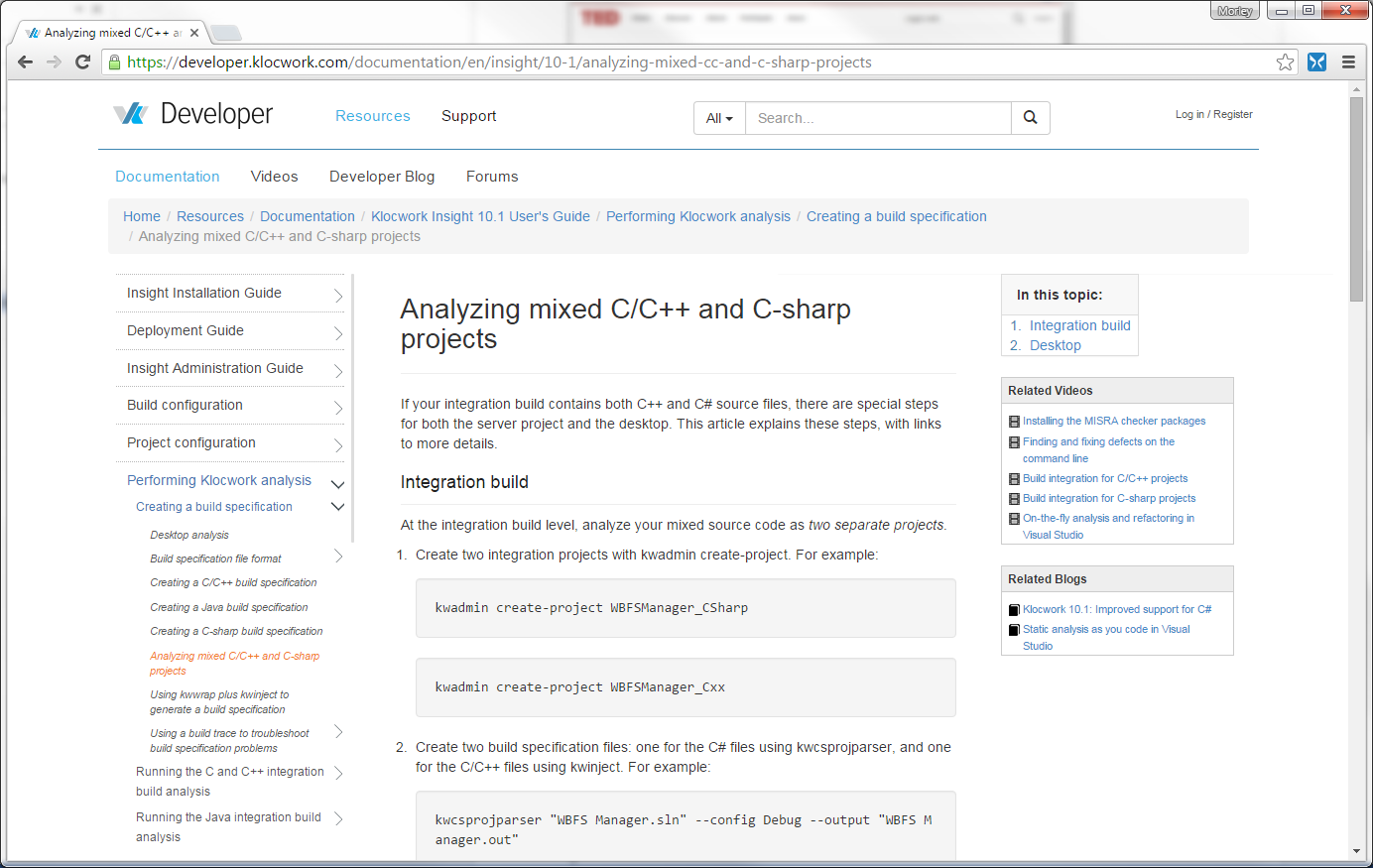
Task: Click Klocwork Insight 10.1 User's Guide breadcrumb
Action: [480, 216]
